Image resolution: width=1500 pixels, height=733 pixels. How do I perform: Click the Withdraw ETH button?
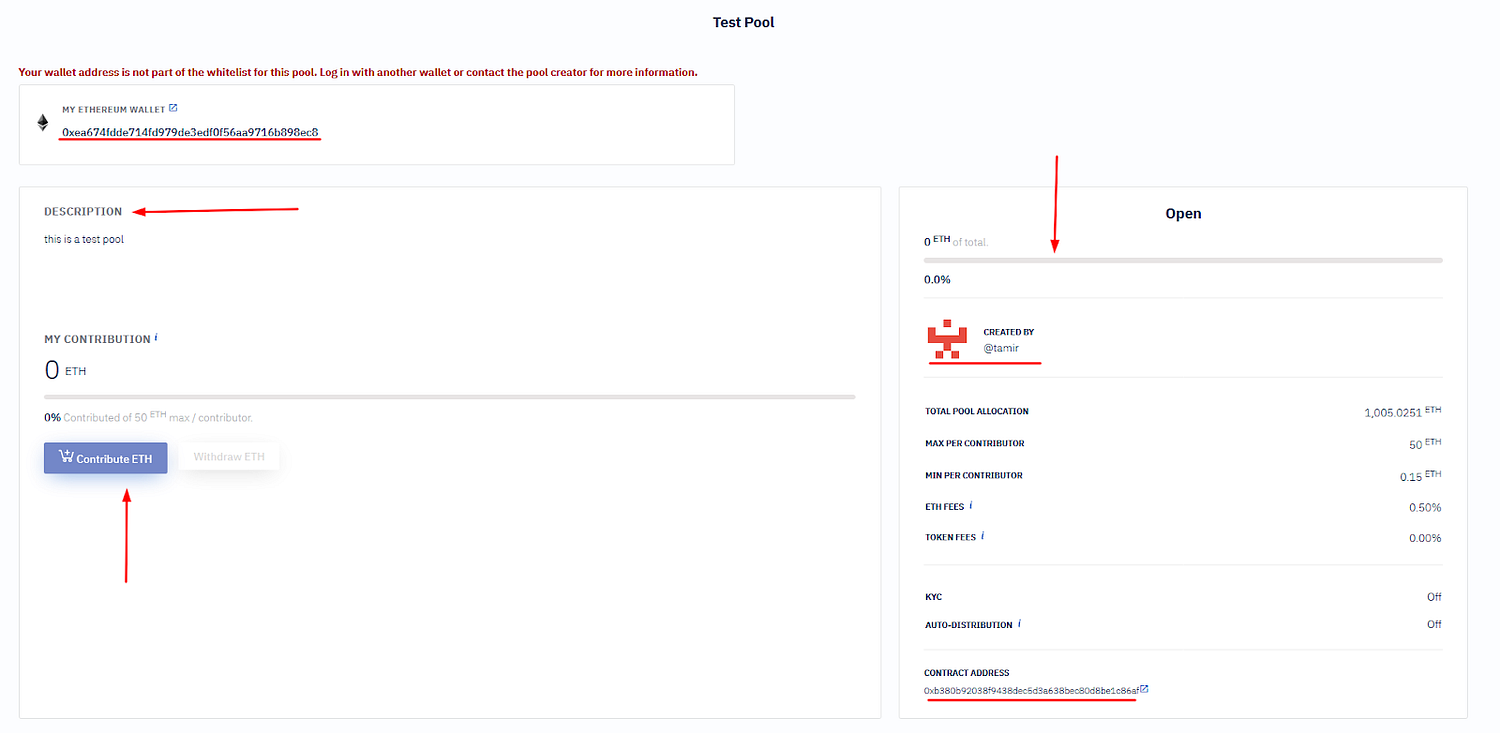[x=229, y=457]
